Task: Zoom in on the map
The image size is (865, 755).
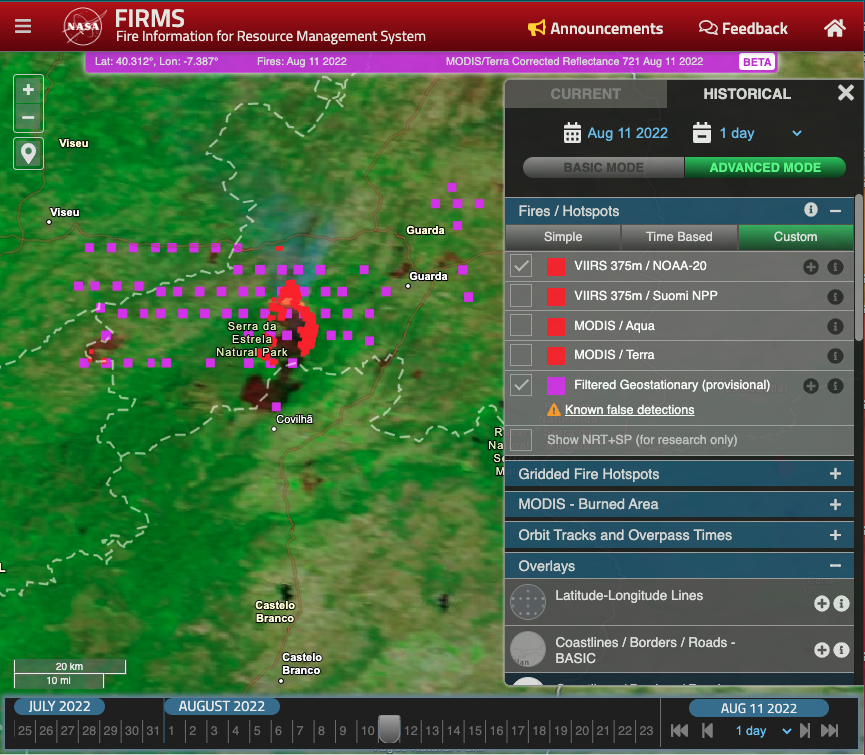Action: (28, 89)
